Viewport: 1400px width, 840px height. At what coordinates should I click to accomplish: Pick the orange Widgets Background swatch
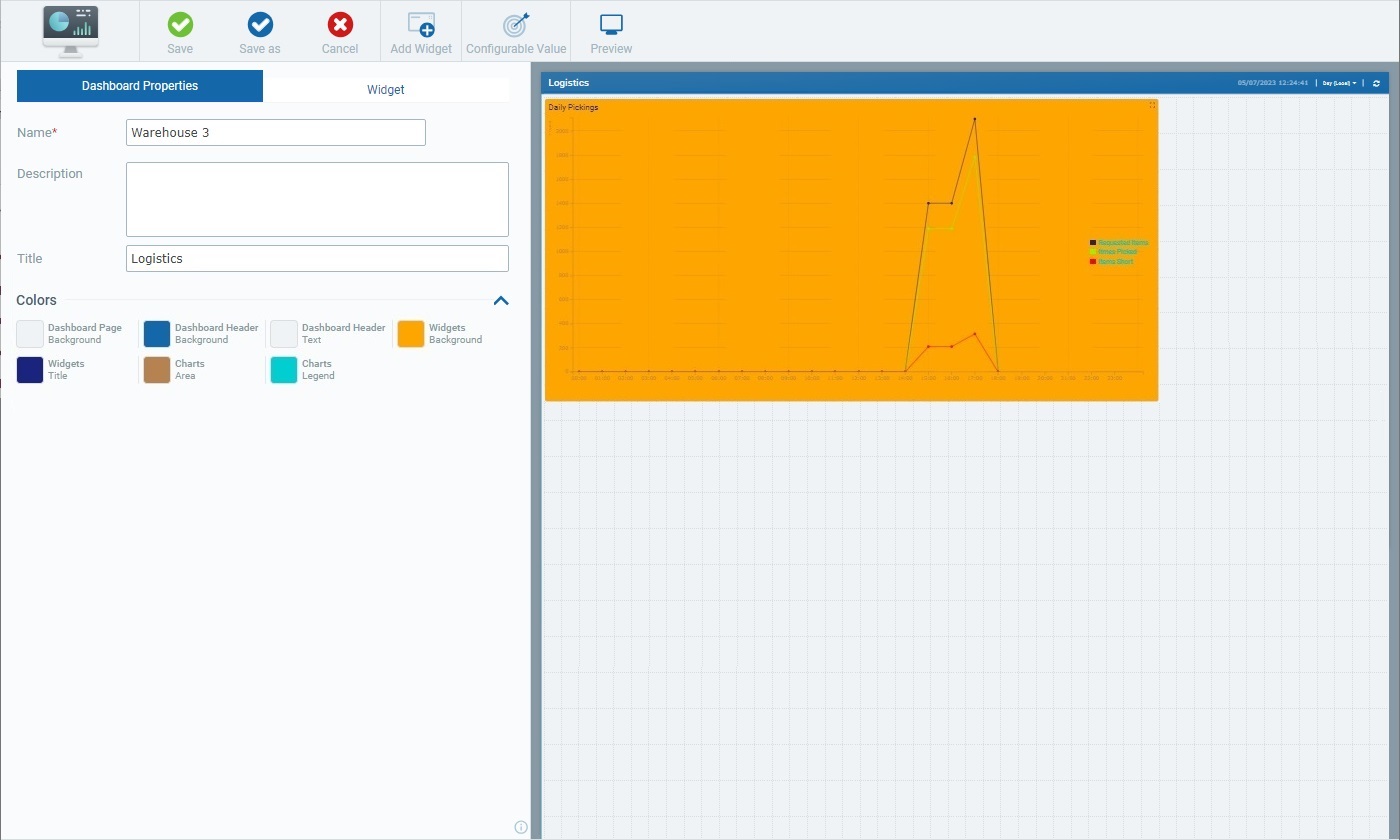(x=411, y=334)
